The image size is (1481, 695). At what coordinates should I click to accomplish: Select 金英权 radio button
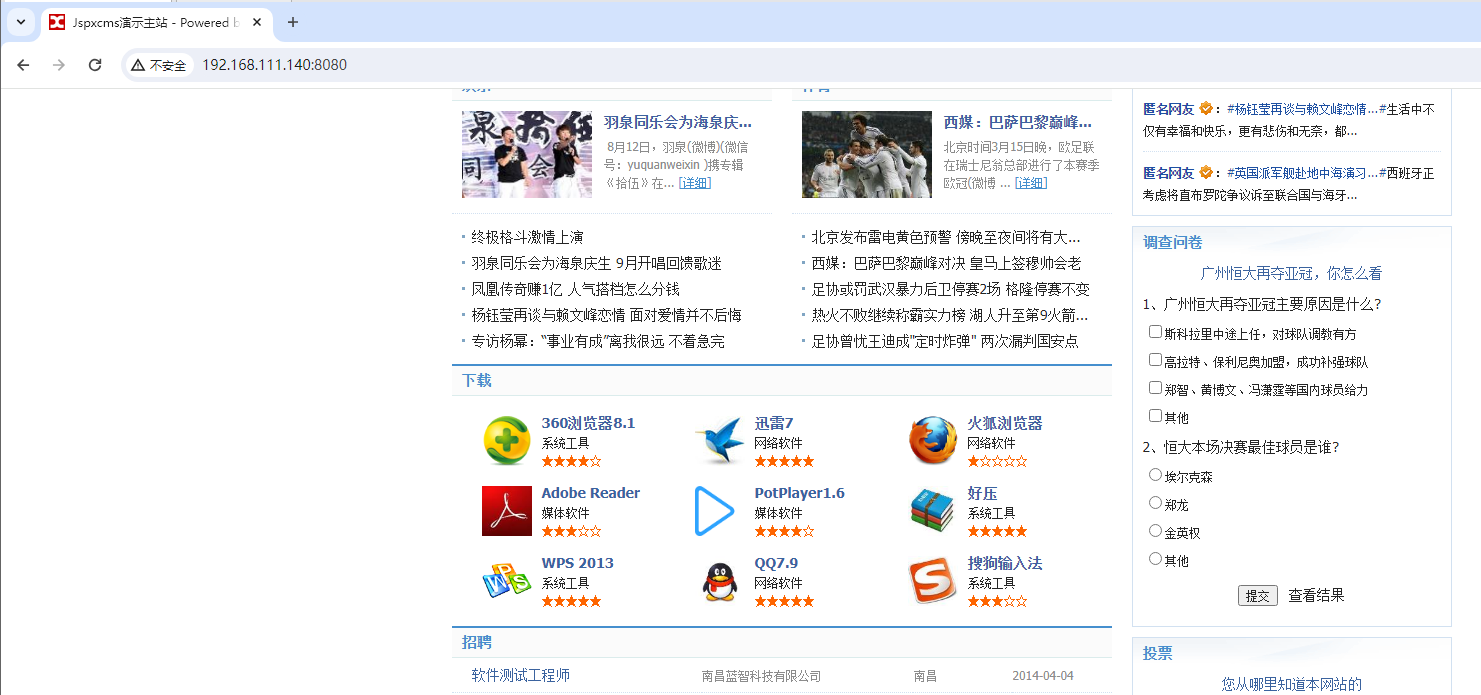click(1156, 531)
